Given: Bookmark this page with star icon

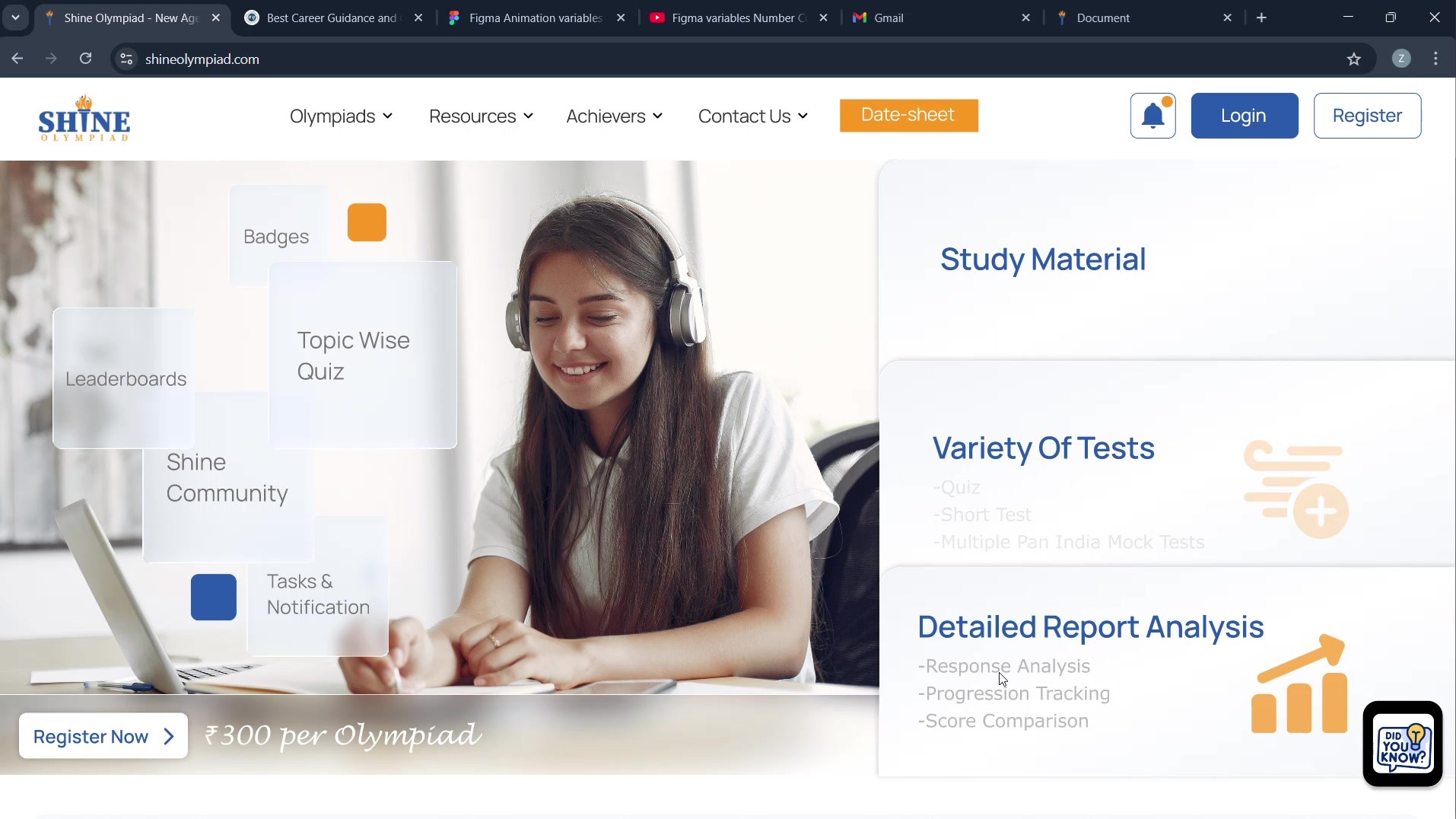Looking at the screenshot, I should 1354,59.
